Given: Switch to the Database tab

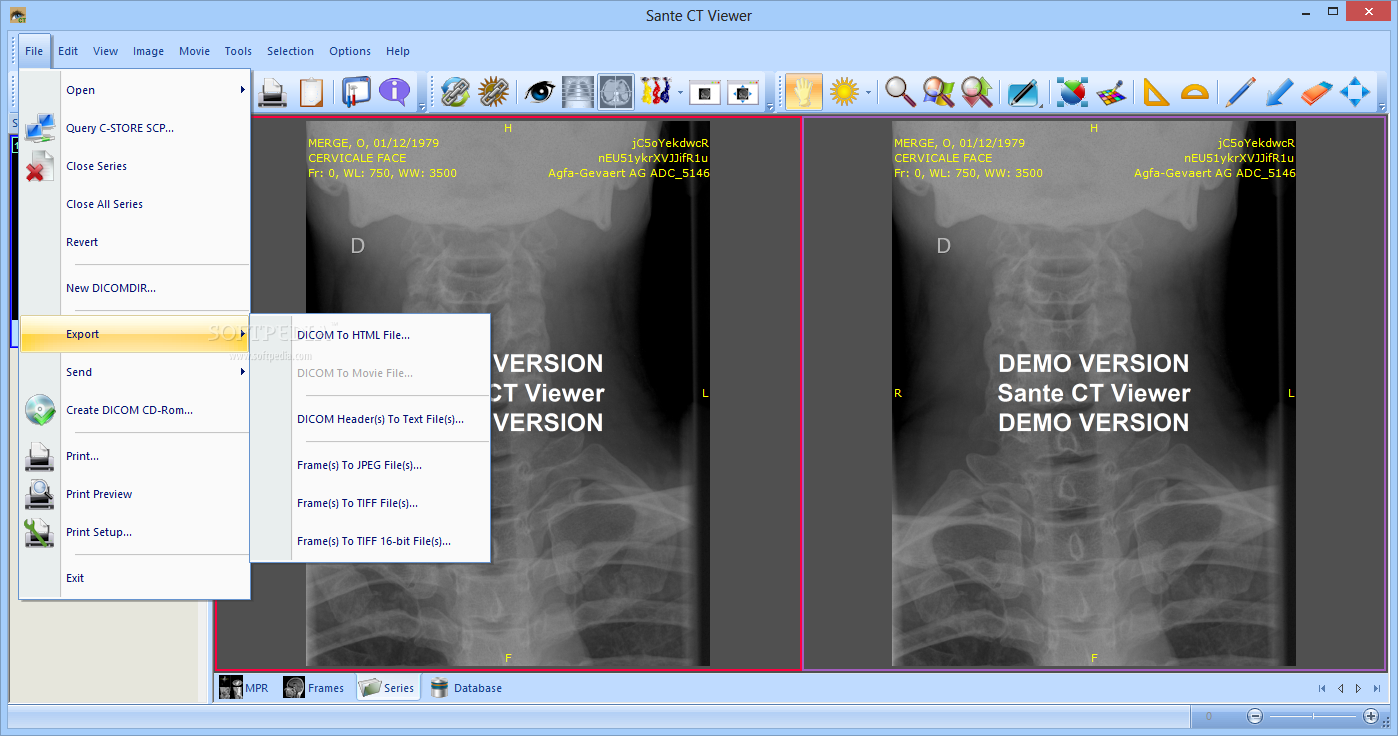Looking at the screenshot, I should pos(466,688).
